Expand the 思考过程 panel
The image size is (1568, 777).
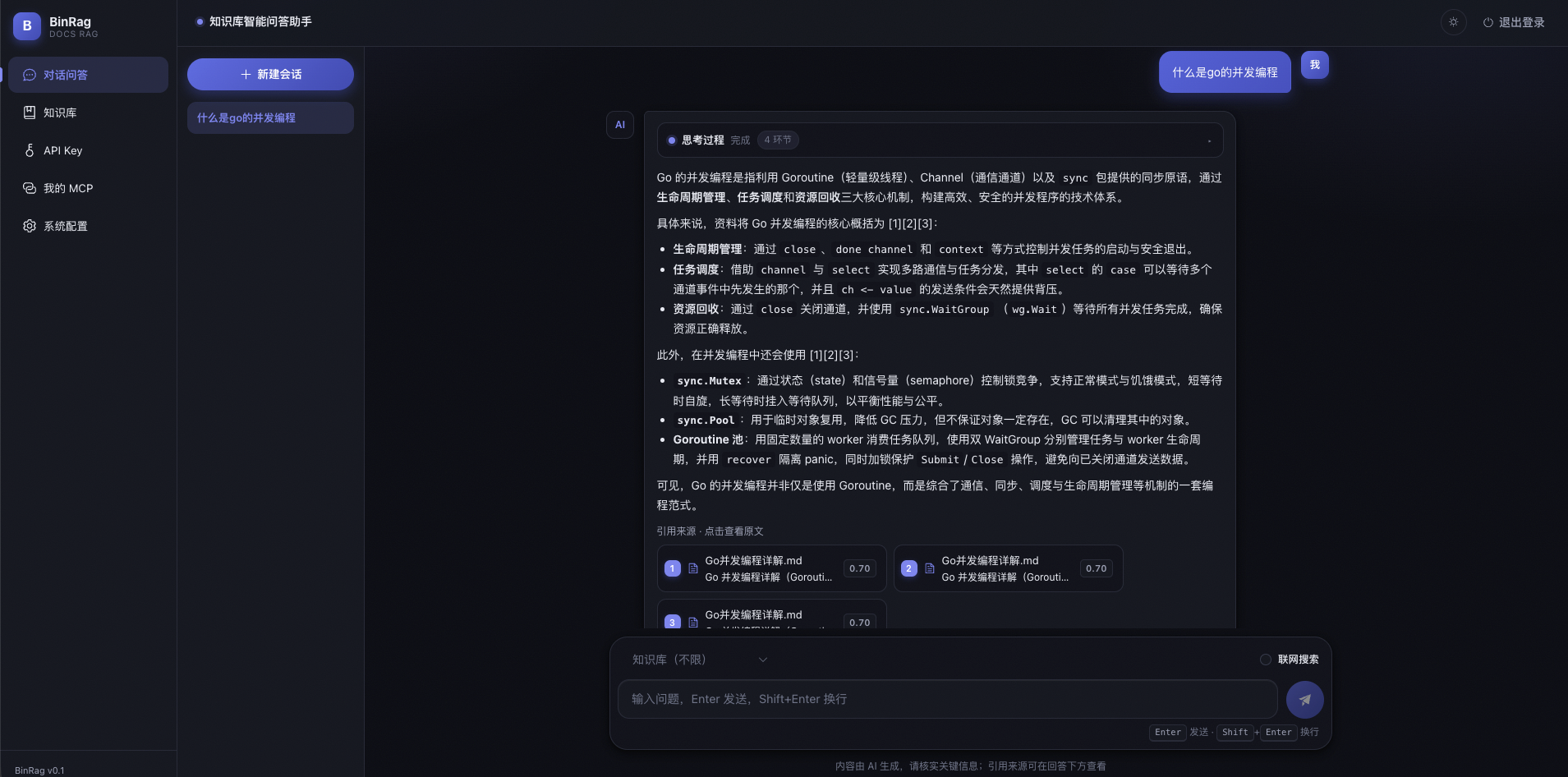940,140
